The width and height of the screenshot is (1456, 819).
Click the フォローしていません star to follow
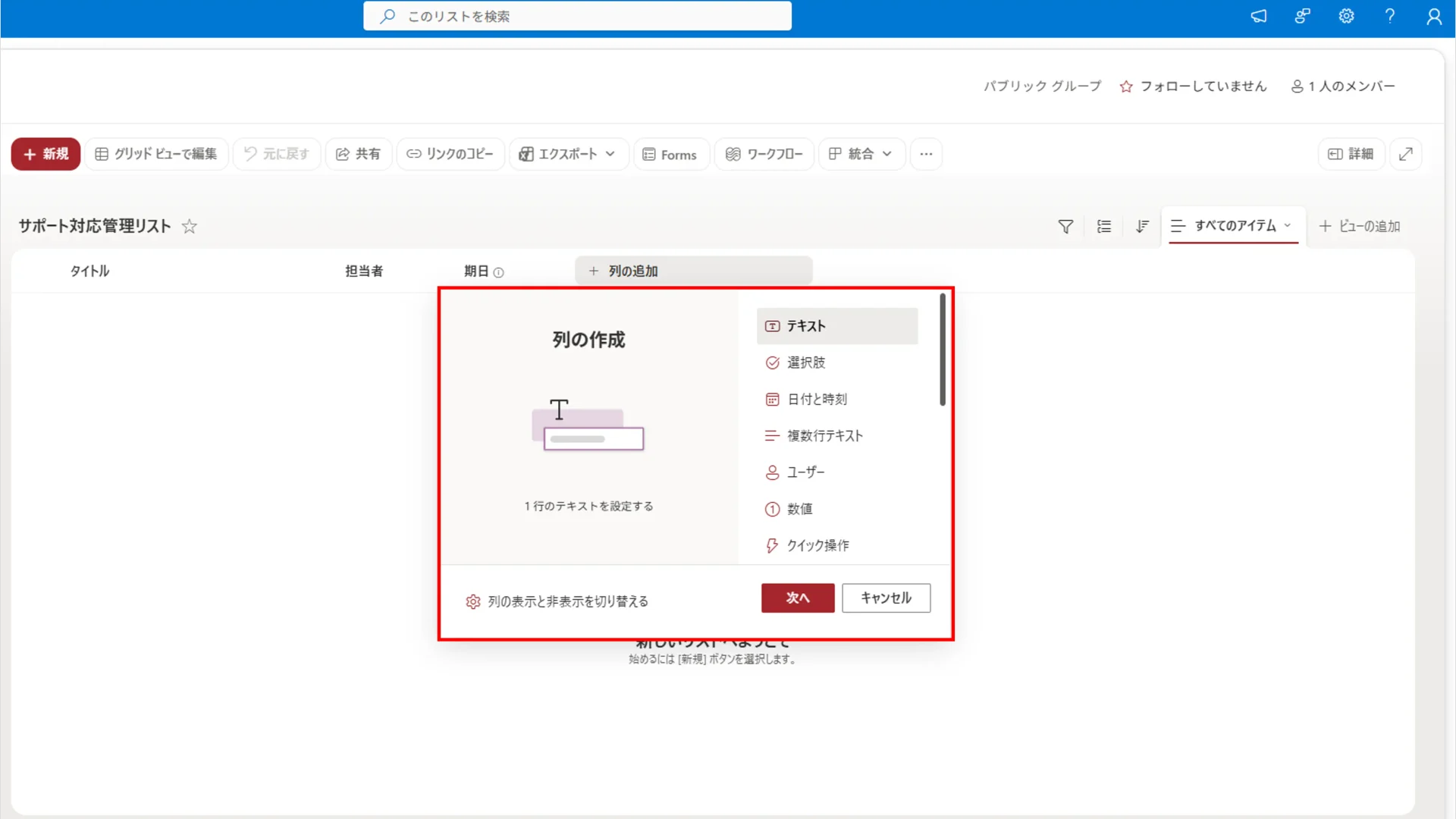point(1126,86)
